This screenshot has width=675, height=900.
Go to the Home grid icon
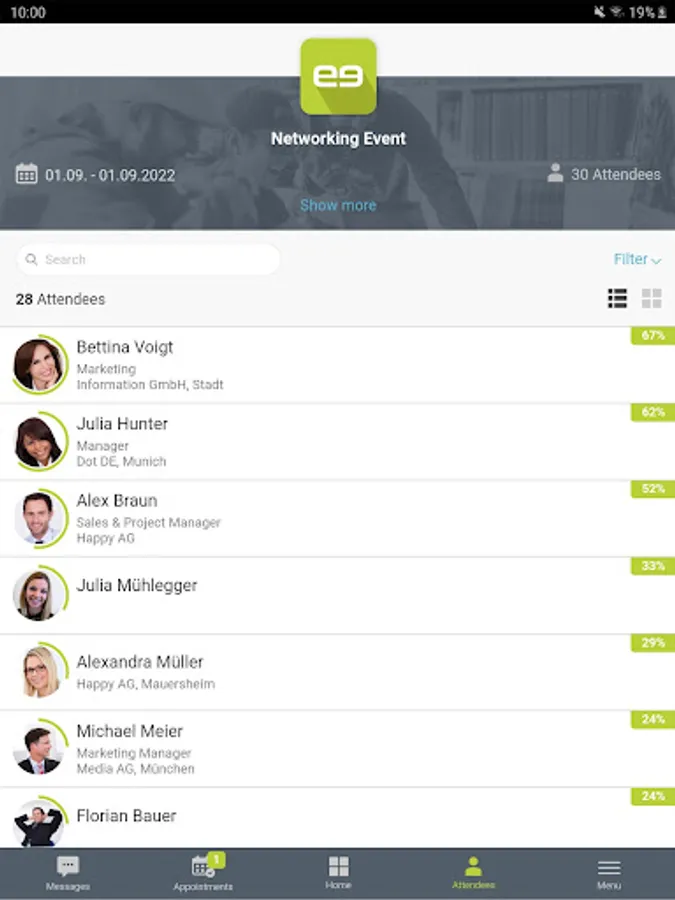(x=338, y=866)
